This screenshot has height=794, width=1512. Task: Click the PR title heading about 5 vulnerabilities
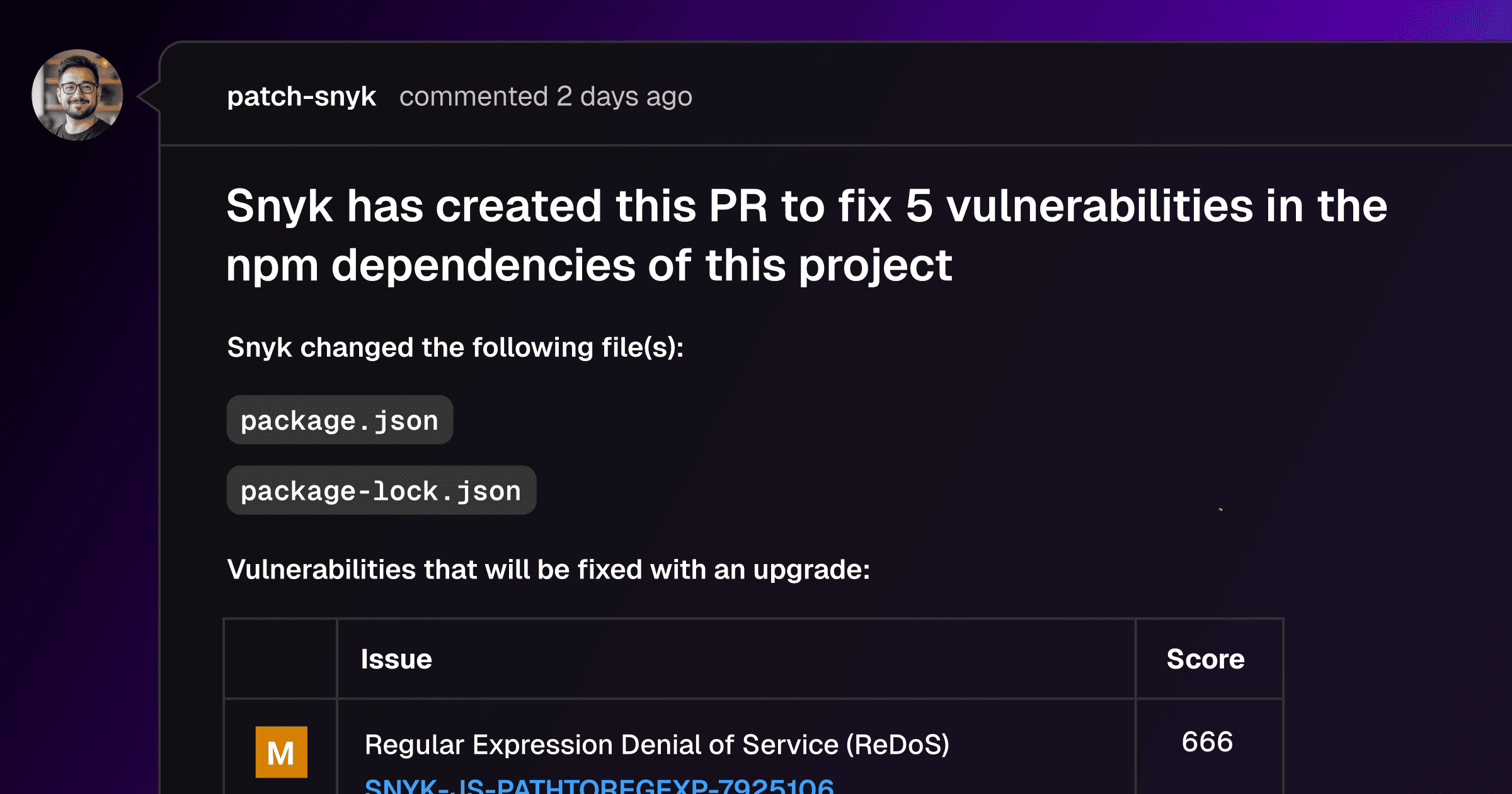(806, 235)
